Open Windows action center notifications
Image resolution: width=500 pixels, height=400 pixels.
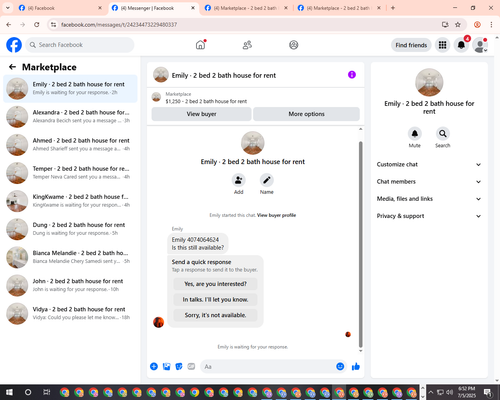coord(489,392)
